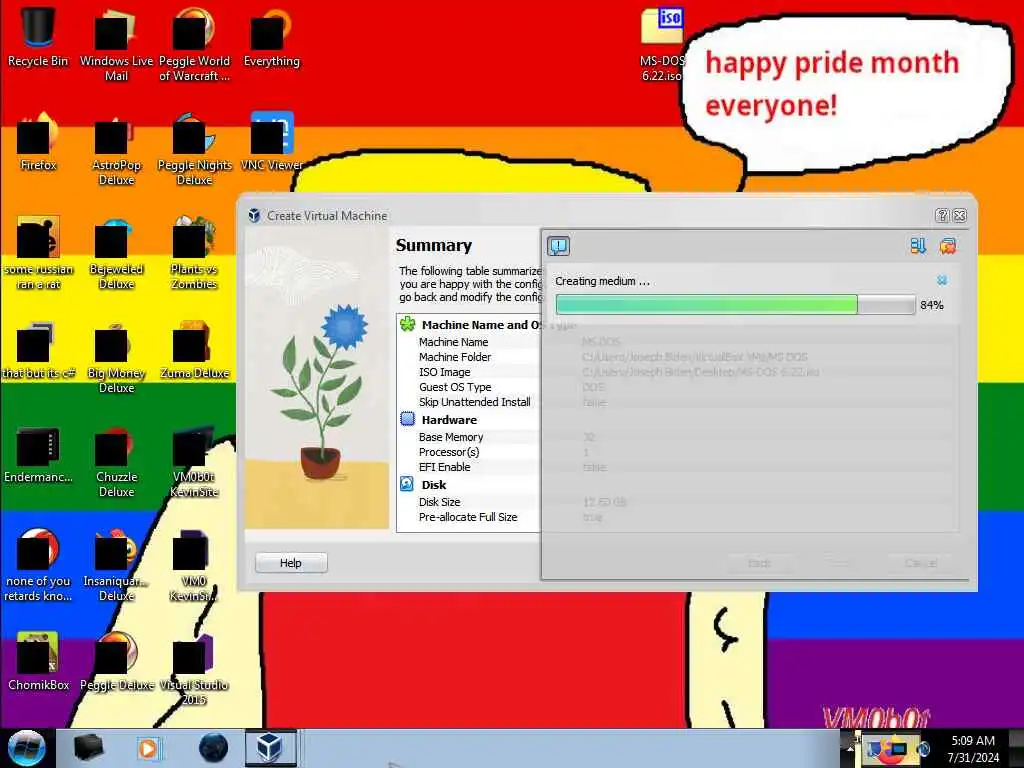Close the Create Virtual Machine dialog
Image resolution: width=1024 pixels, height=768 pixels.
coord(959,216)
